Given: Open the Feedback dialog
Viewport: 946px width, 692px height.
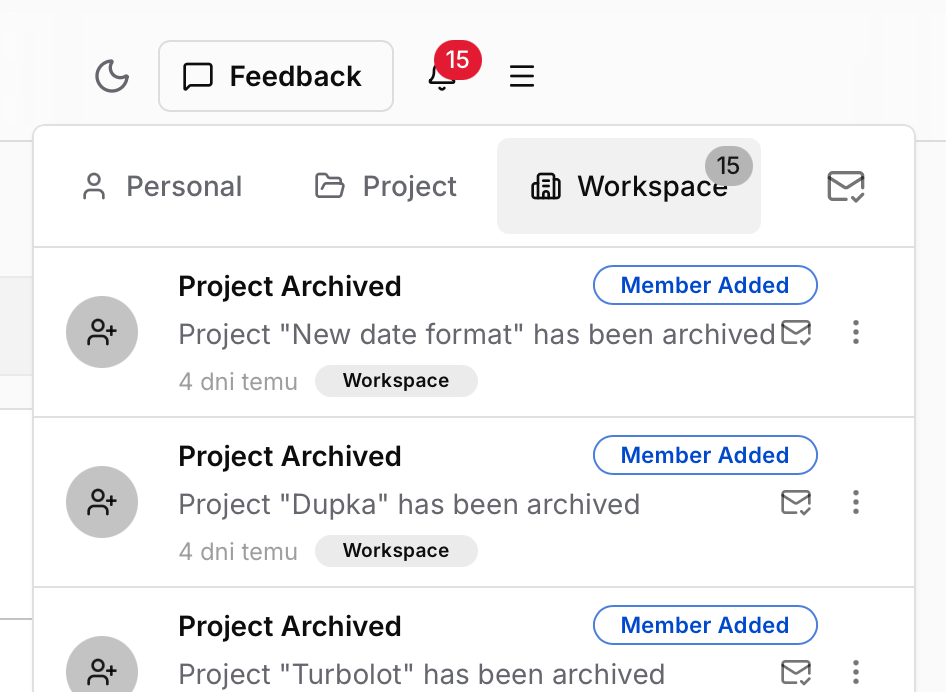Looking at the screenshot, I should pyautogui.click(x=276, y=76).
